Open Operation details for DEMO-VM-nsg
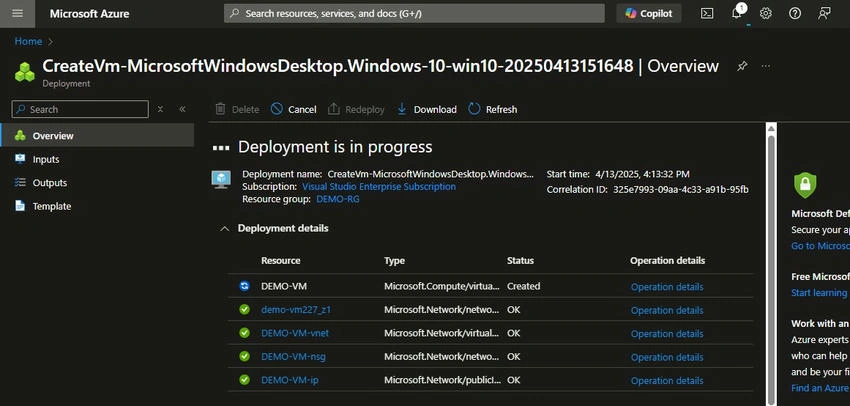Screen dimensions: 850x406 click(667, 357)
